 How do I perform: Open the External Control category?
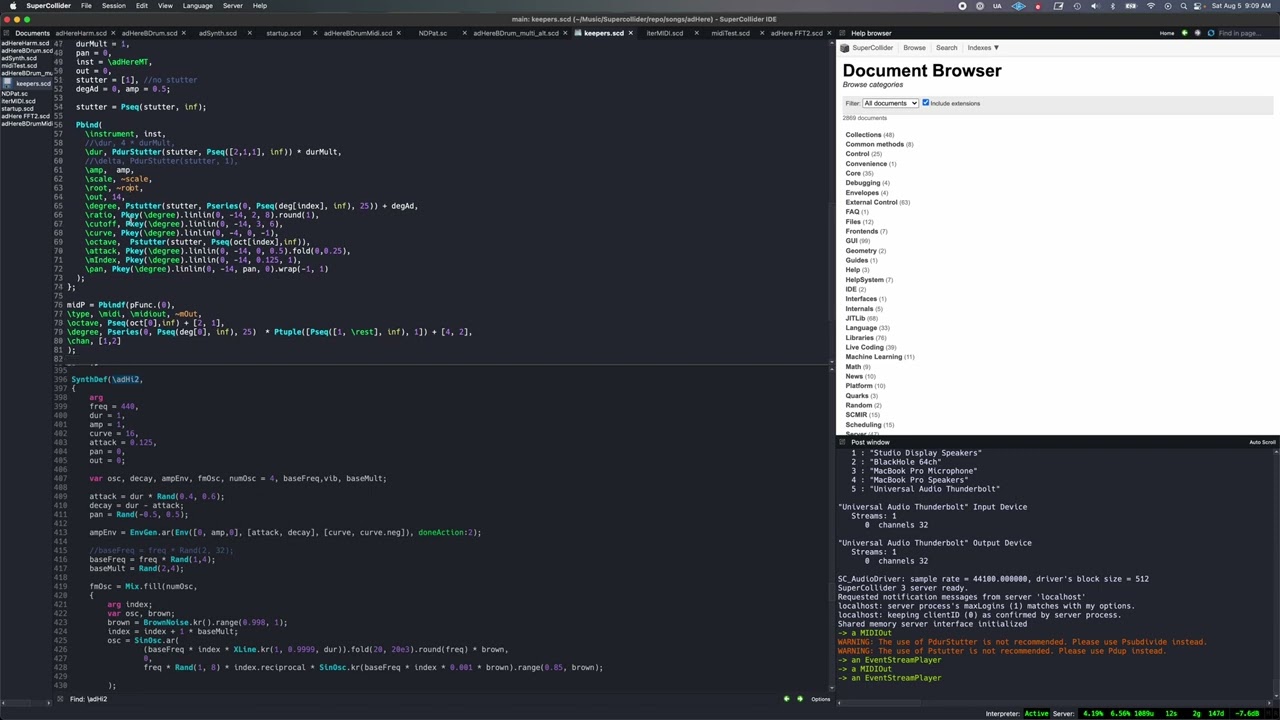(871, 203)
